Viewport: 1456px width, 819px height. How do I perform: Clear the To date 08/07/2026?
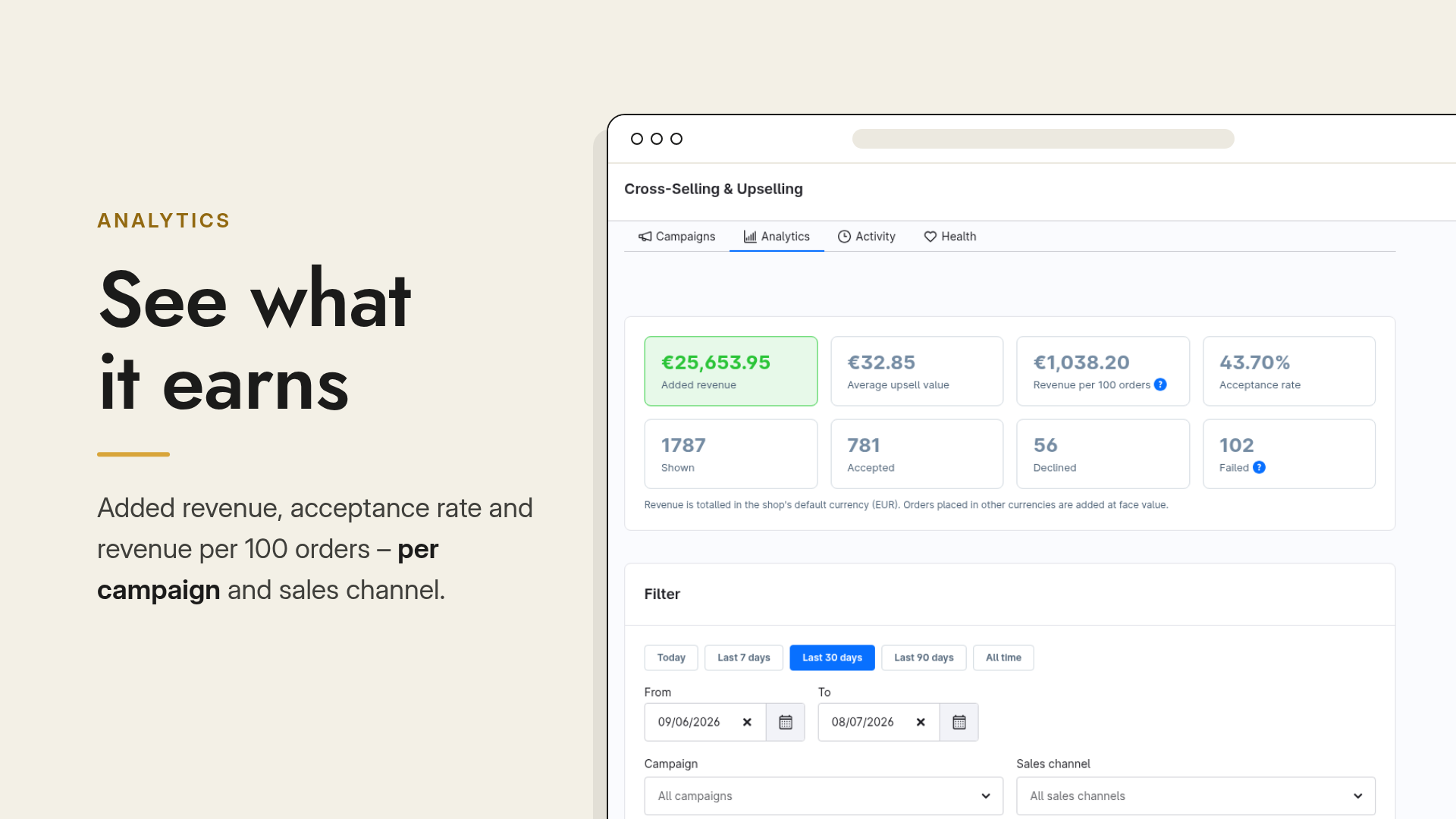pos(921,722)
